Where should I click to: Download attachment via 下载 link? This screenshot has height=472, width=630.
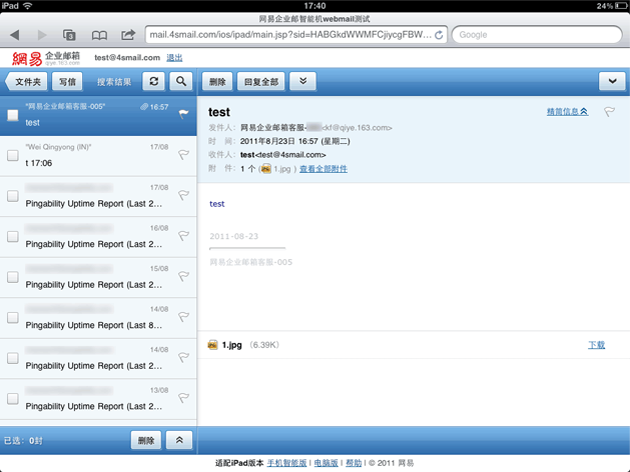(x=596, y=345)
